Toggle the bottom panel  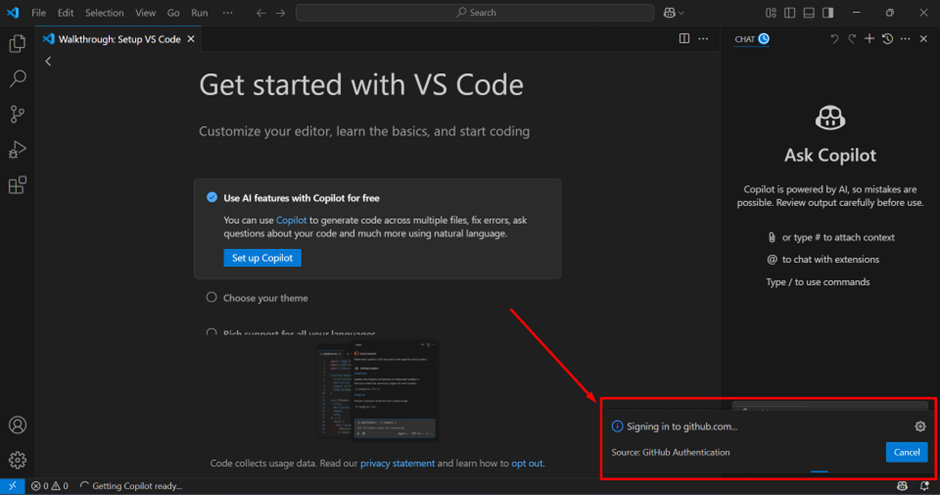click(809, 13)
